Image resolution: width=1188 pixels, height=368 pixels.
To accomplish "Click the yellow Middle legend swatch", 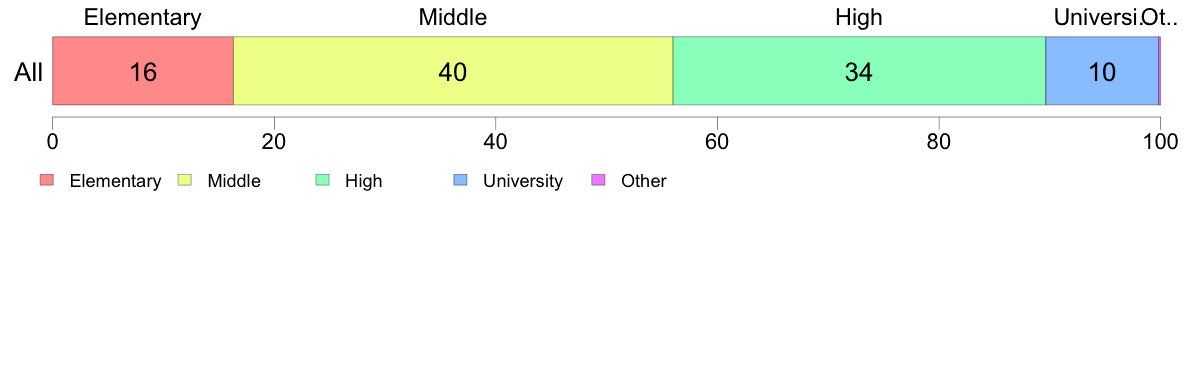I will click(184, 180).
